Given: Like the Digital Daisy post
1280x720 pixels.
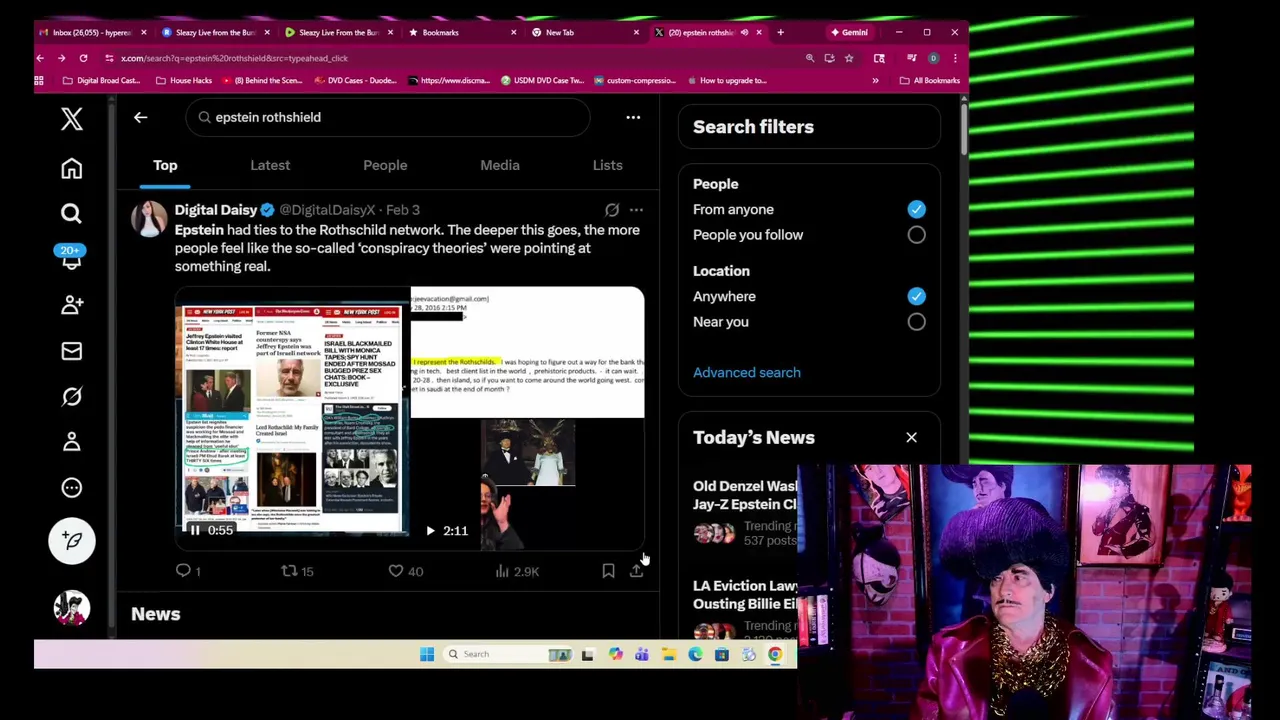Looking at the screenshot, I should 405,571.
